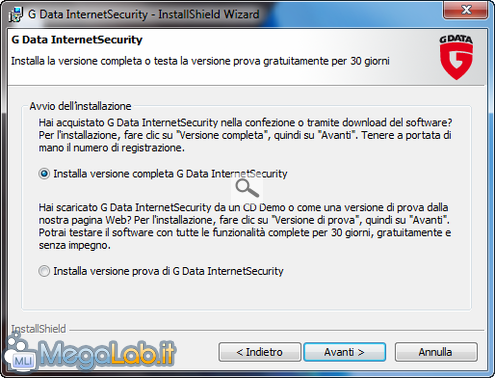The image size is (495, 378).
Task: Select the full version install radio button
Action: tap(44, 174)
